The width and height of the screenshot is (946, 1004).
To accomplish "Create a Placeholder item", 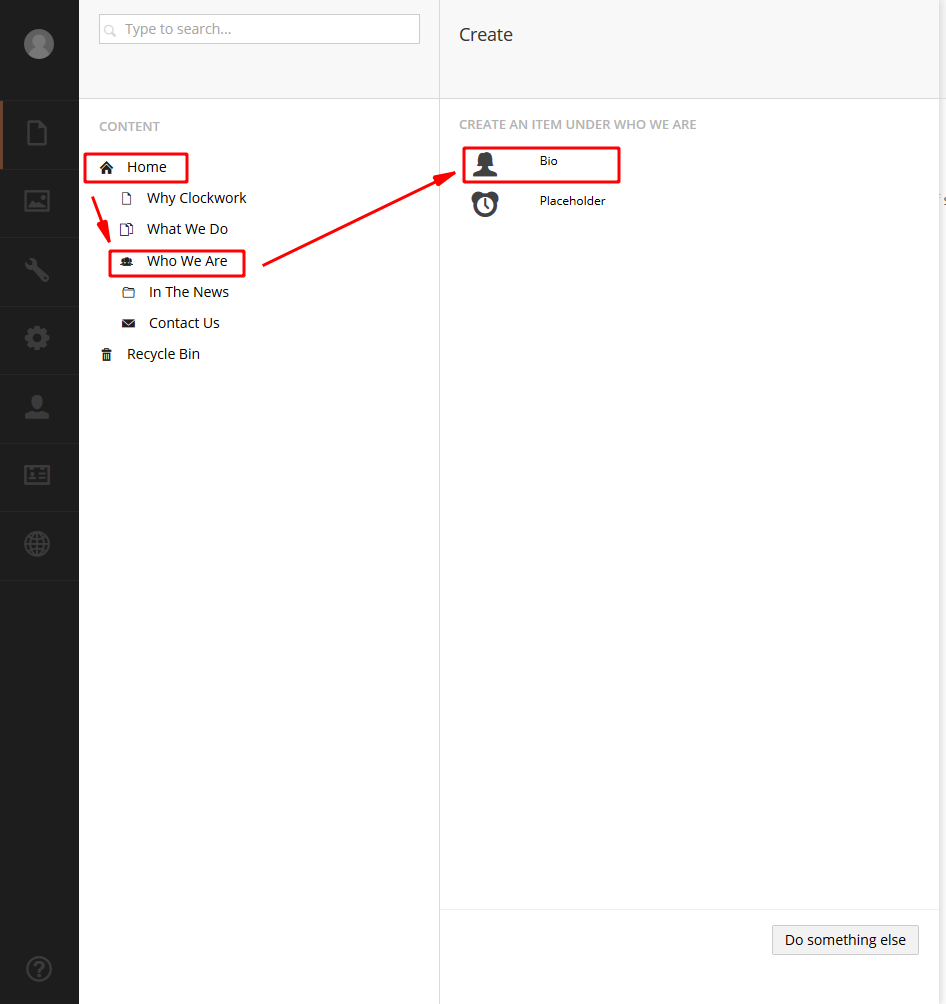I will coord(571,201).
